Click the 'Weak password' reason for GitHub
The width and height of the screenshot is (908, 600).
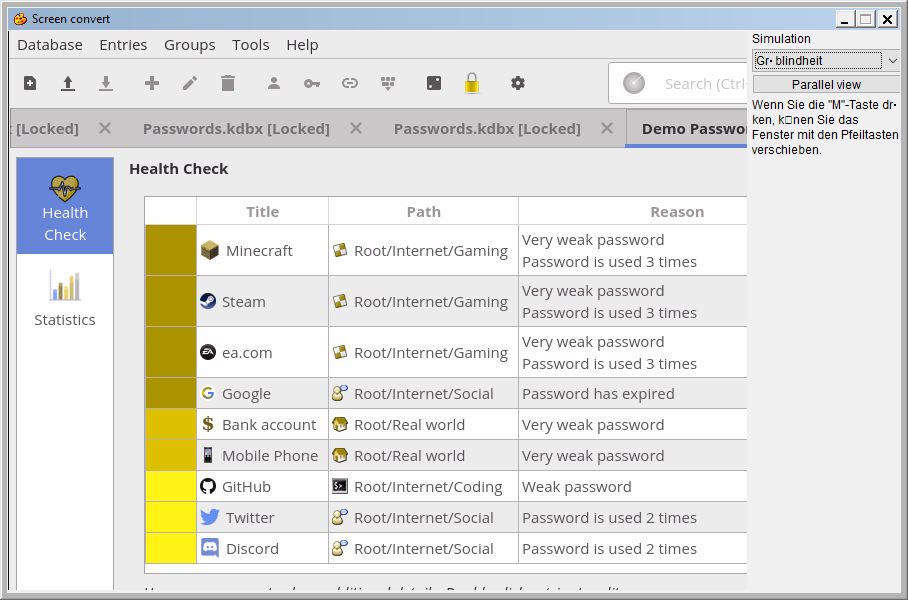[x=577, y=486]
